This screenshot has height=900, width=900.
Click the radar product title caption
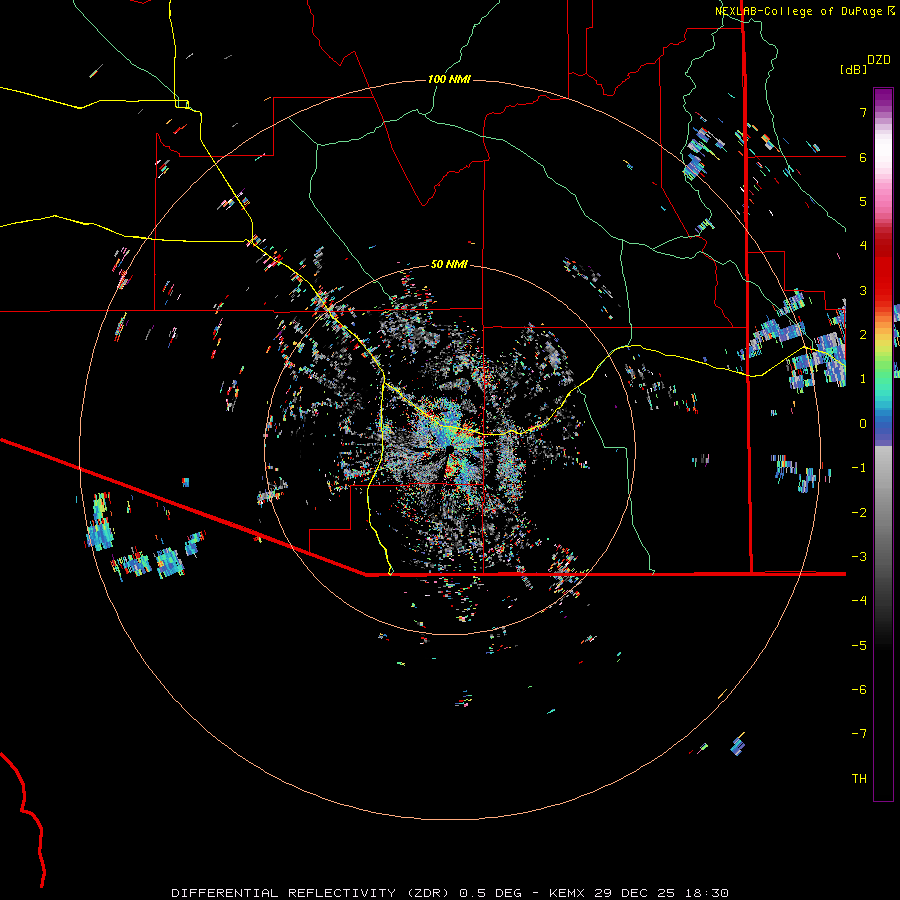click(450, 893)
